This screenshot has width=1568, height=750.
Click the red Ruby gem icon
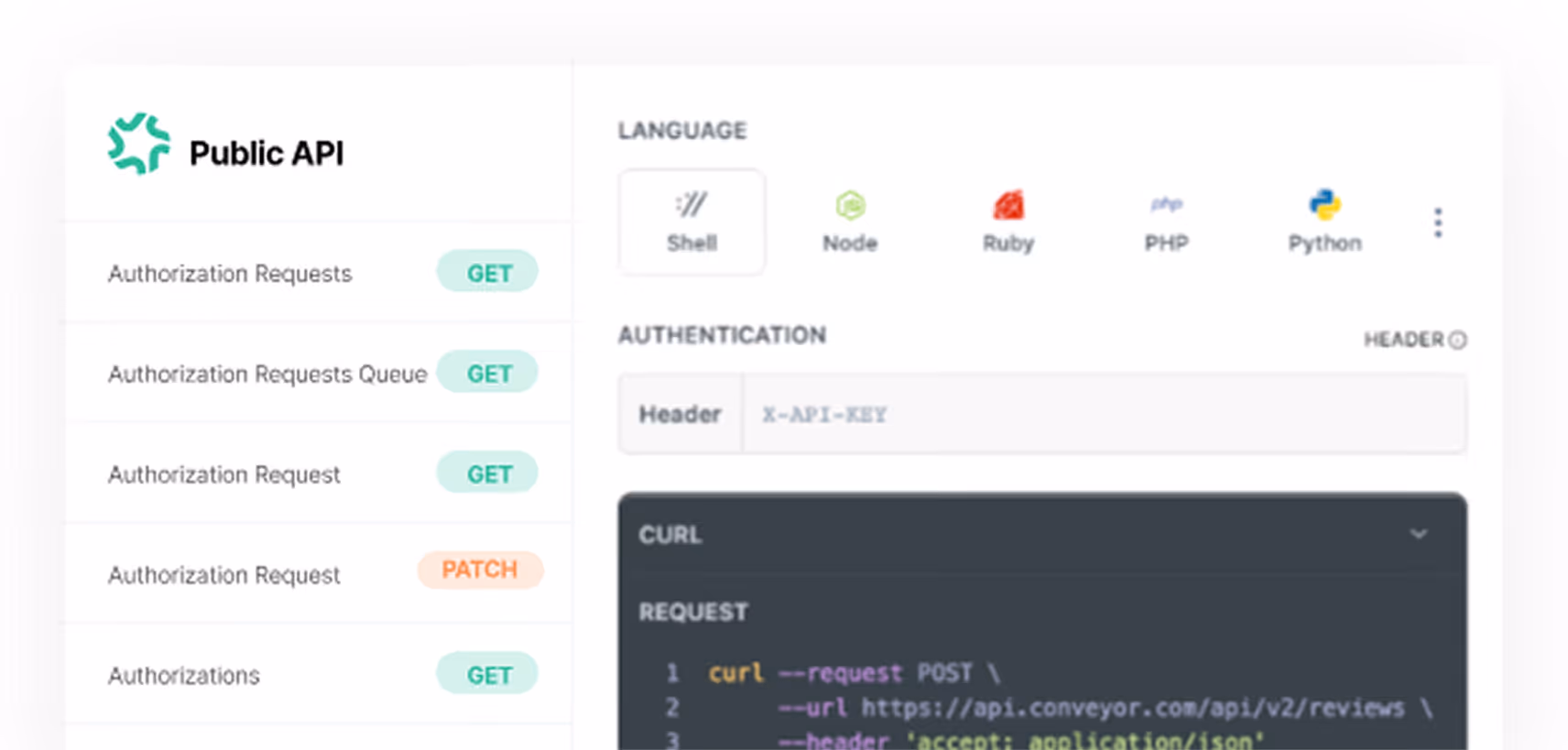tap(1008, 205)
